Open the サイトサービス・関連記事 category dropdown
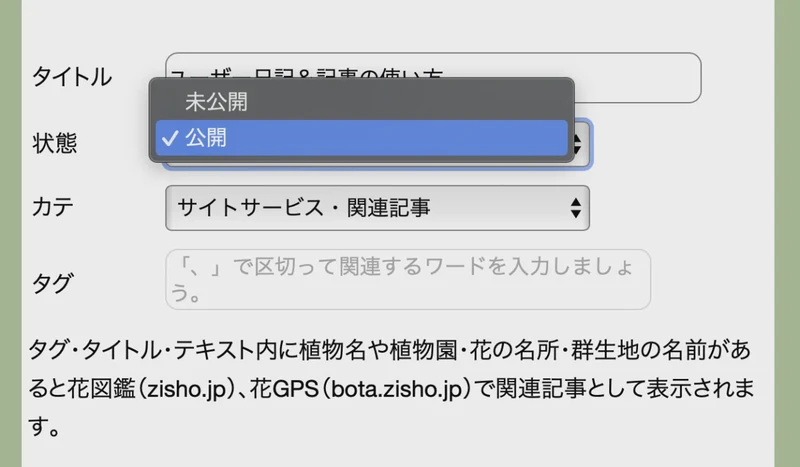Screen dimensions: 800x467 378,208
